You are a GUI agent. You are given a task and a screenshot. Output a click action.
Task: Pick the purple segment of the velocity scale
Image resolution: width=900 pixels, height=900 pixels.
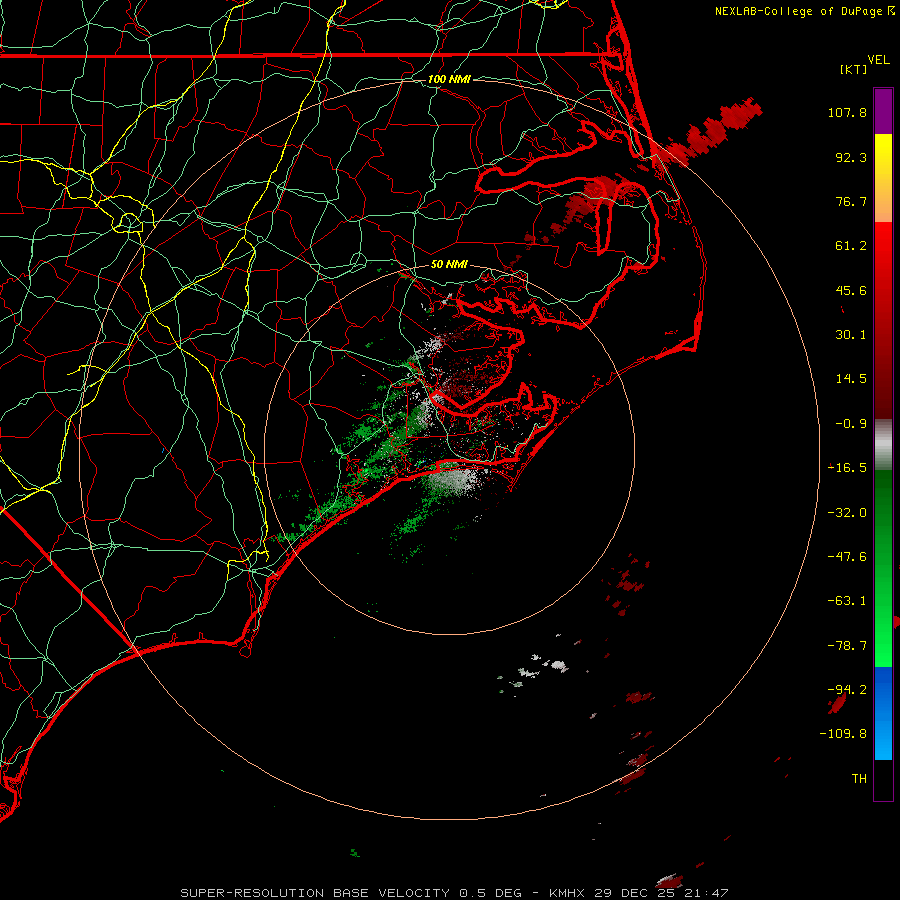click(x=883, y=112)
